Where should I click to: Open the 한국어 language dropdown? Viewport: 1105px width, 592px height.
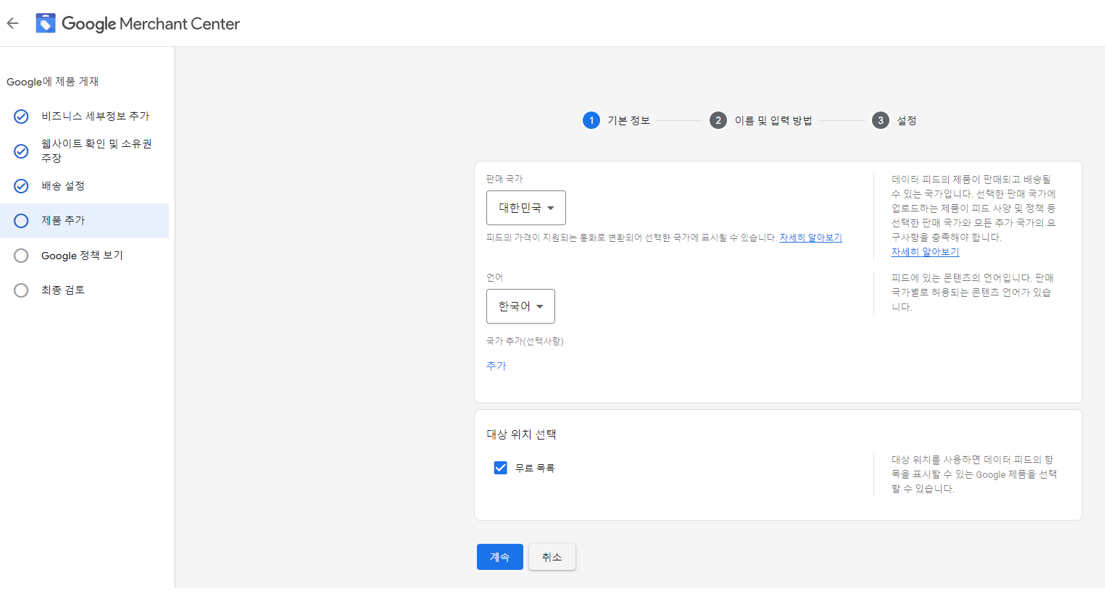[520, 307]
